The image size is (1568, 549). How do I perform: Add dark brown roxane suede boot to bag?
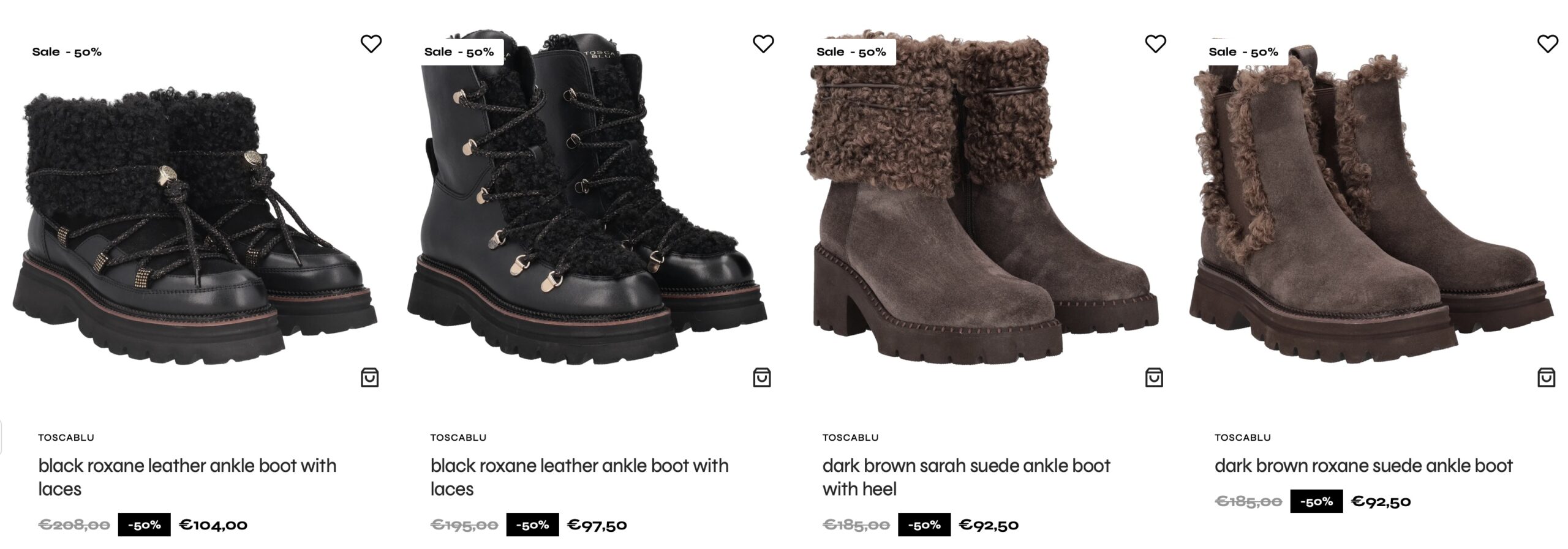click(1546, 378)
